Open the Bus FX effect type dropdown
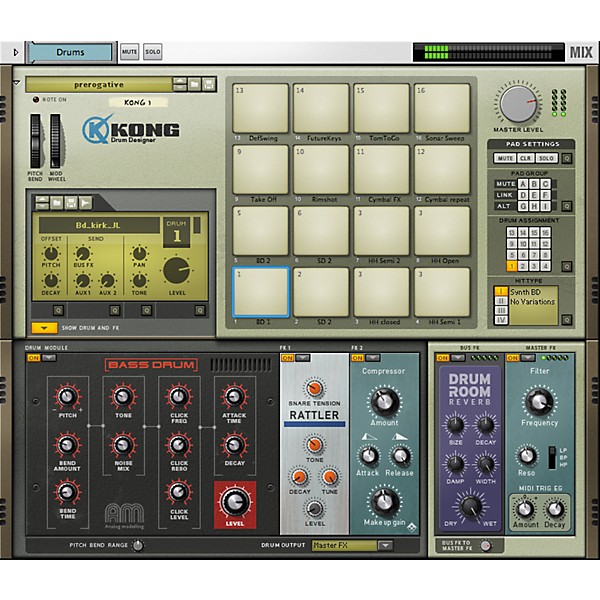The image size is (600, 600). point(458,358)
